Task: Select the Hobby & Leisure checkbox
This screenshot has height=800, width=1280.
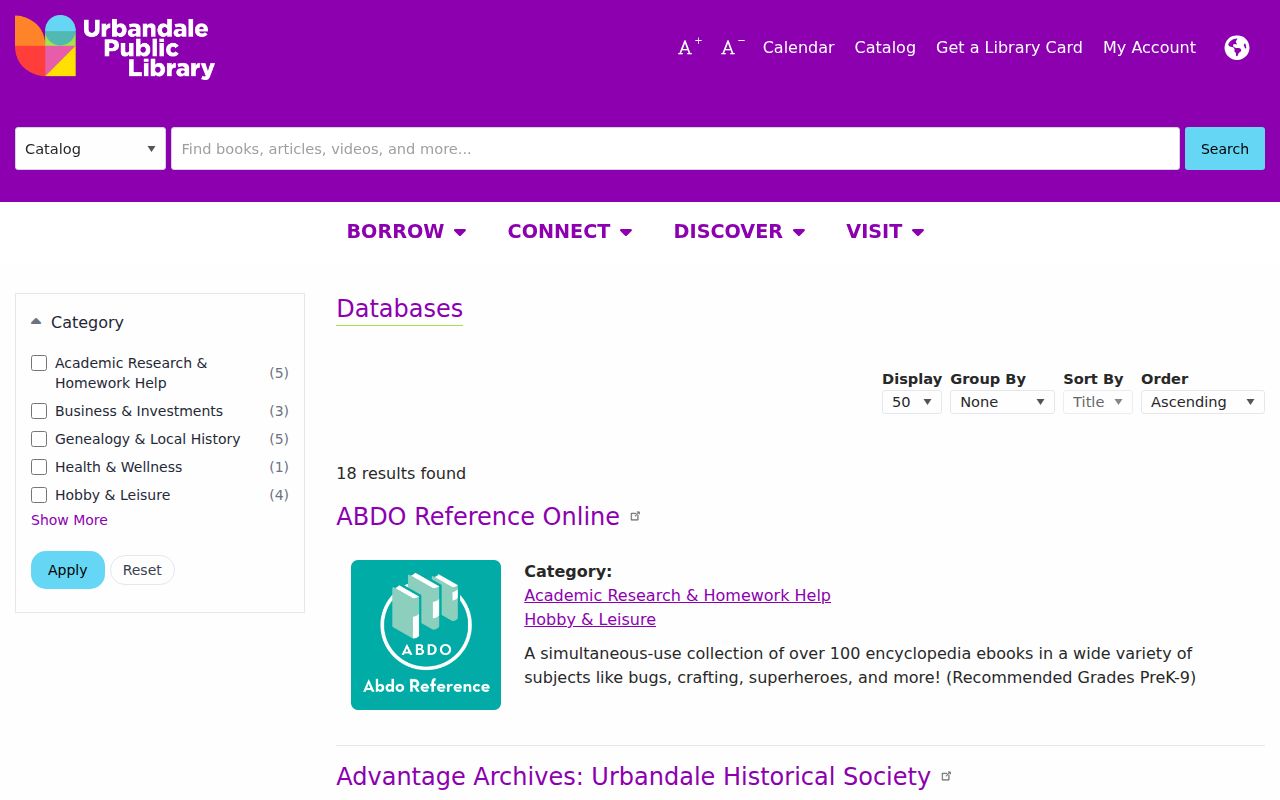Action: coord(39,495)
